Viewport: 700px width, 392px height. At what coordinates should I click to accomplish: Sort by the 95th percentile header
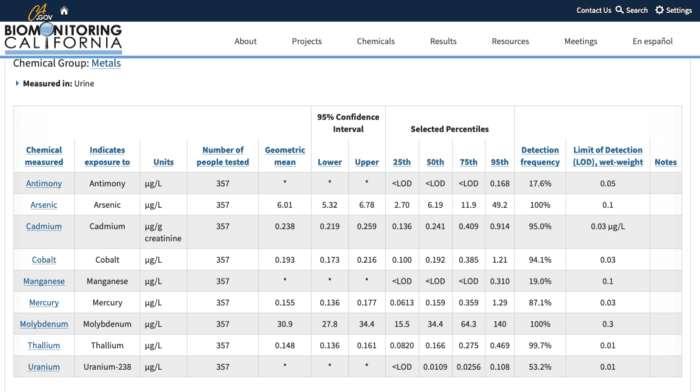click(x=500, y=162)
